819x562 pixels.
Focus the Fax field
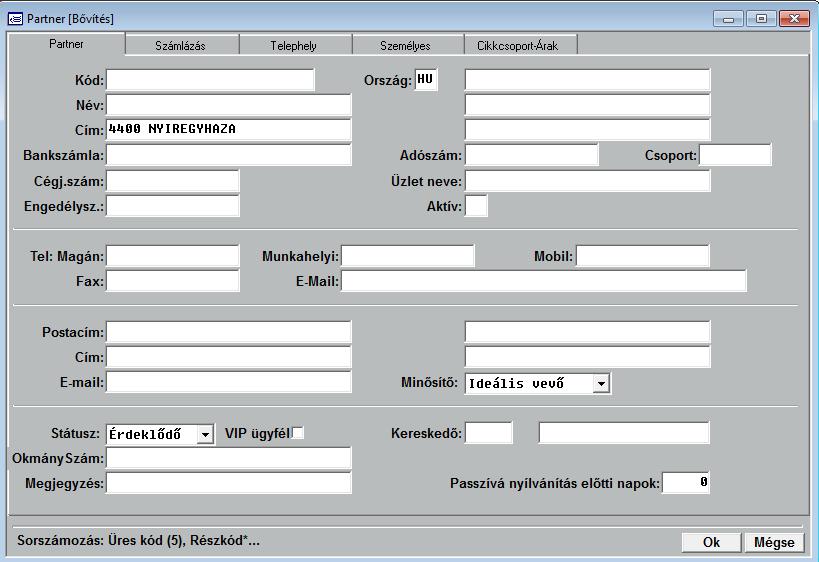point(173,281)
